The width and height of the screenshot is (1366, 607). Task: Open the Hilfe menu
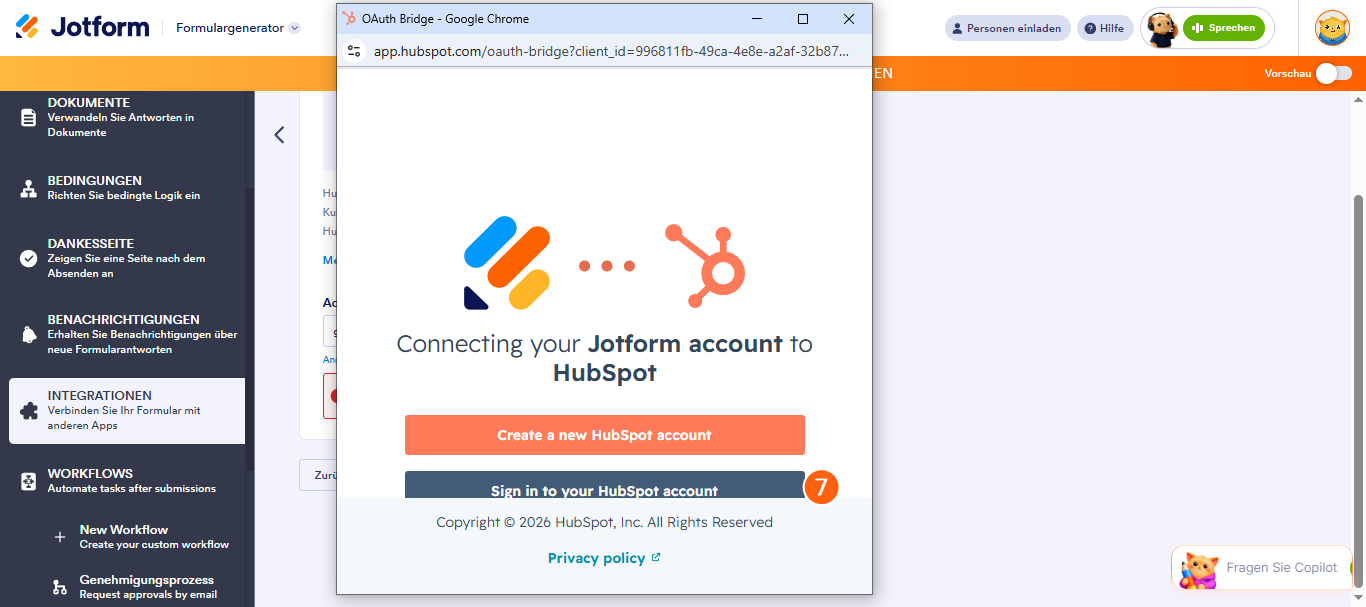[x=1105, y=28]
